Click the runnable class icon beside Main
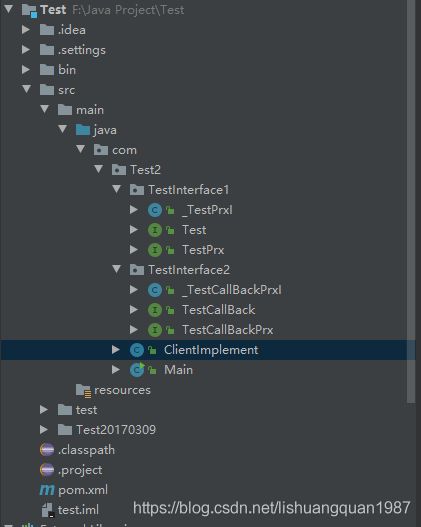The image size is (421, 527). (137, 370)
